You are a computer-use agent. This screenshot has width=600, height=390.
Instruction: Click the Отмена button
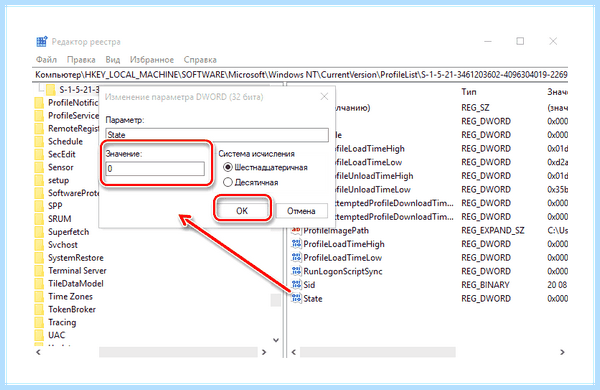pyautogui.click(x=301, y=211)
